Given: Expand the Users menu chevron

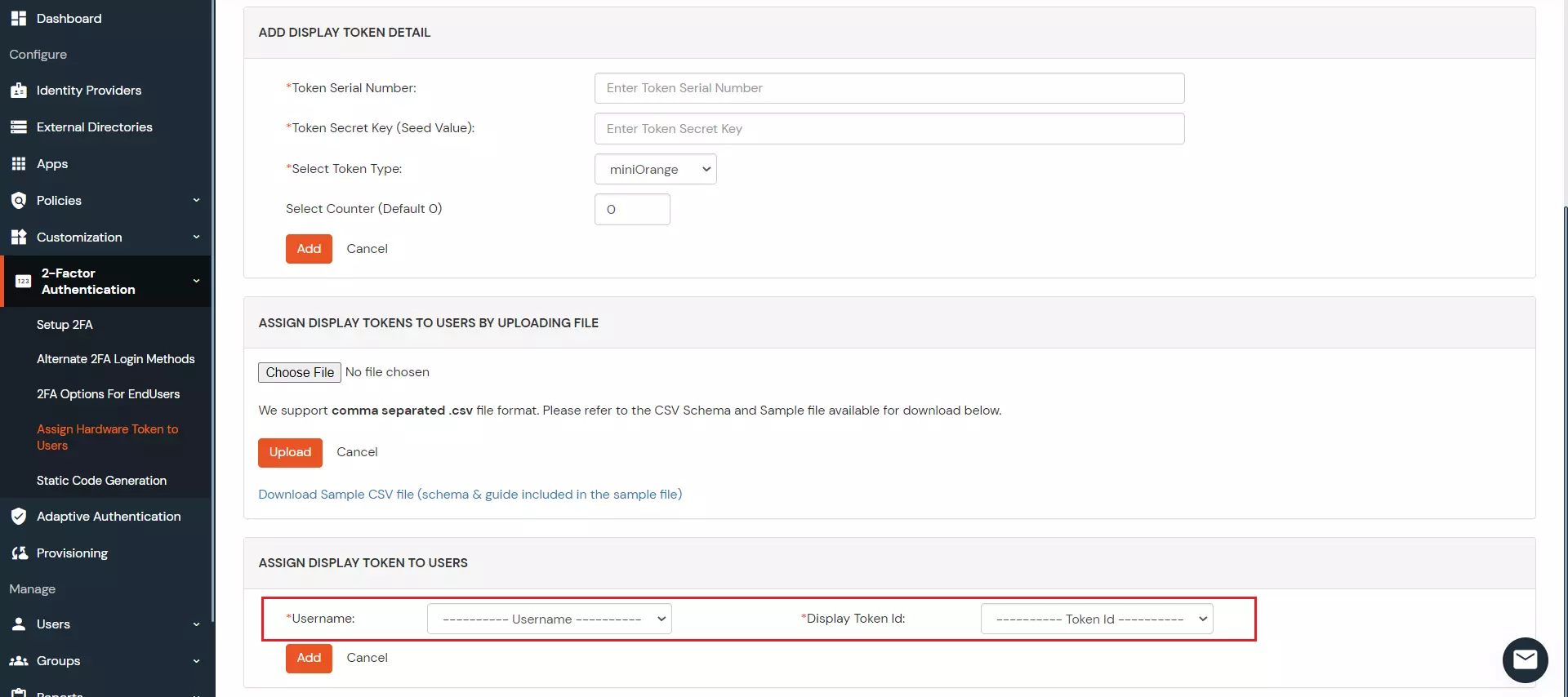Looking at the screenshot, I should coord(196,624).
